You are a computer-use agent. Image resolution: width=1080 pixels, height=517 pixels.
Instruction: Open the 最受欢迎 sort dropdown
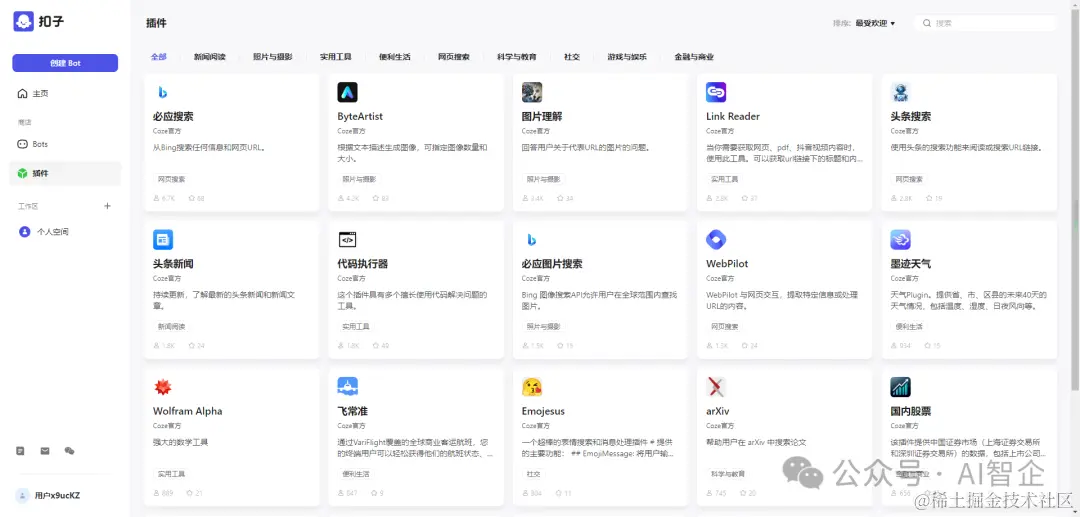click(x=875, y=23)
